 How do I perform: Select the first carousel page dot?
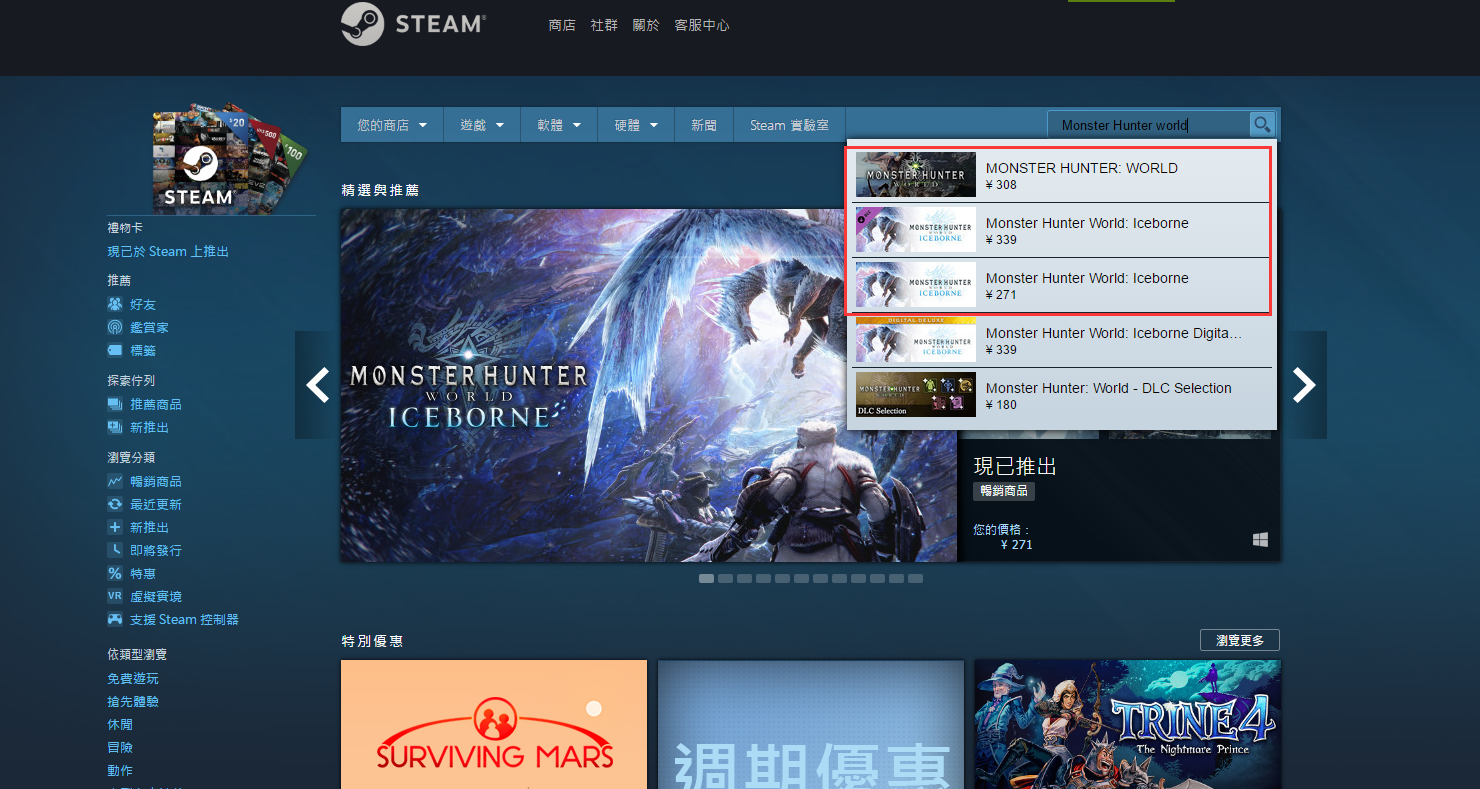706,578
